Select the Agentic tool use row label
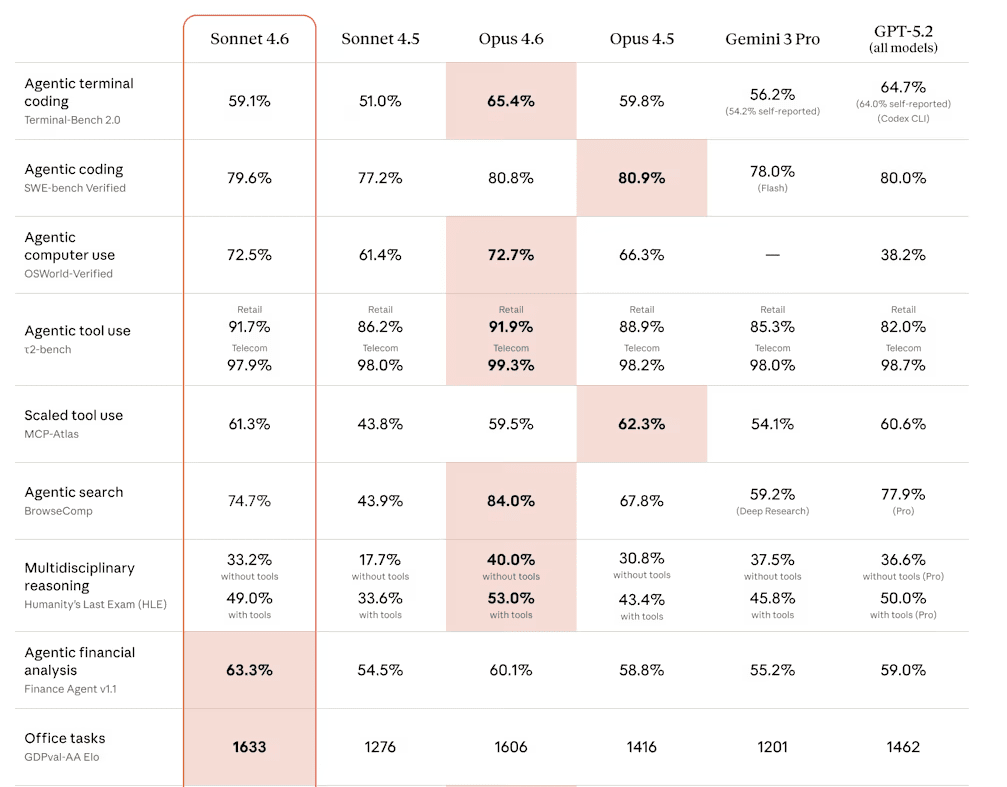This screenshot has height=787, width=1007. (77, 331)
